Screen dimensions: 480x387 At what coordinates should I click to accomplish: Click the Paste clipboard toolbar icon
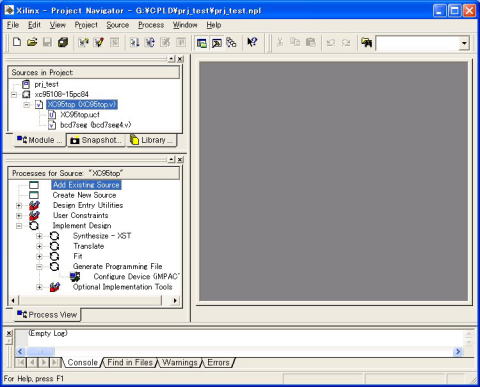click(x=311, y=42)
